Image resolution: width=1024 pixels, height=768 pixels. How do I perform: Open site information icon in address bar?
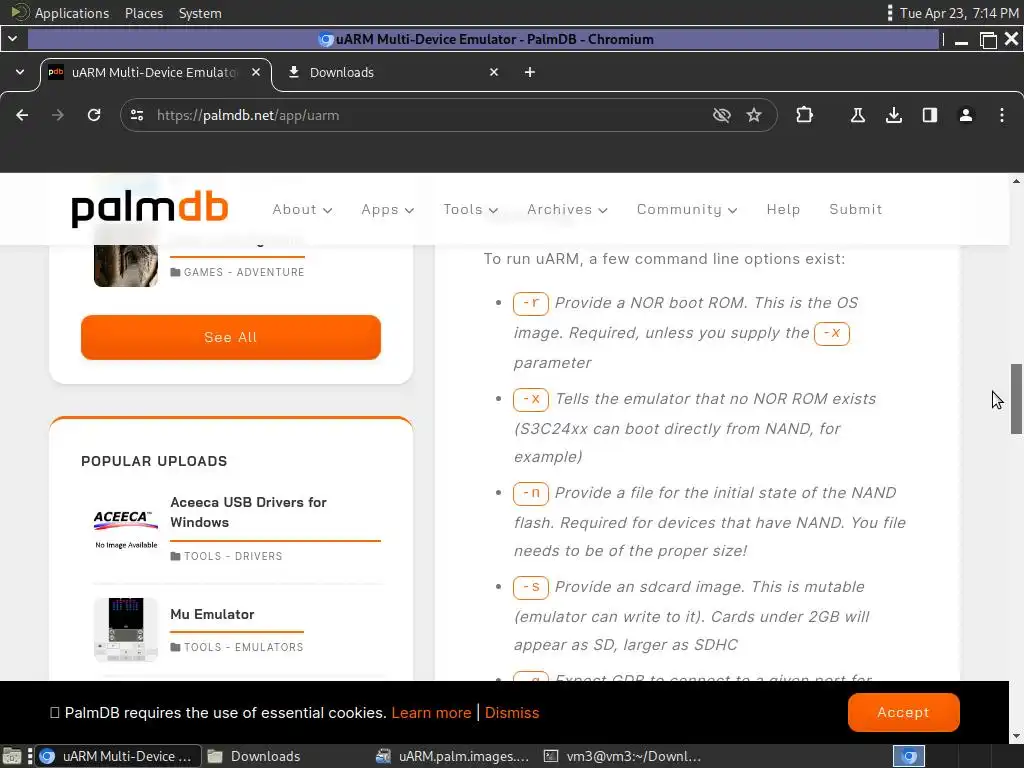pos(137,116)
